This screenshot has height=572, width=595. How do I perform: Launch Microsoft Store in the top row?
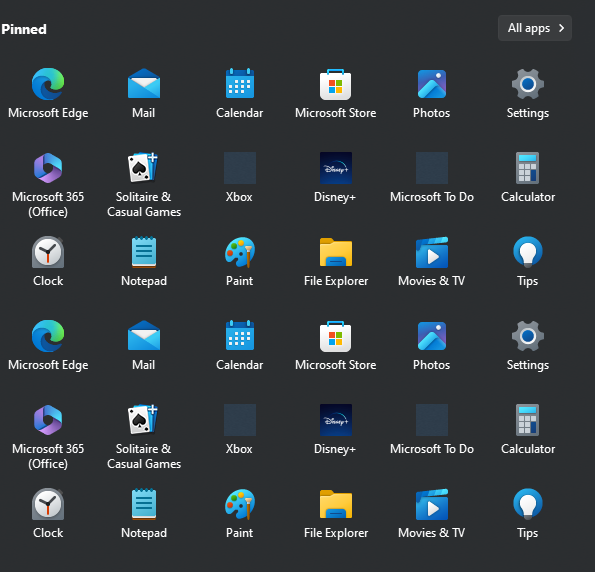335,85
